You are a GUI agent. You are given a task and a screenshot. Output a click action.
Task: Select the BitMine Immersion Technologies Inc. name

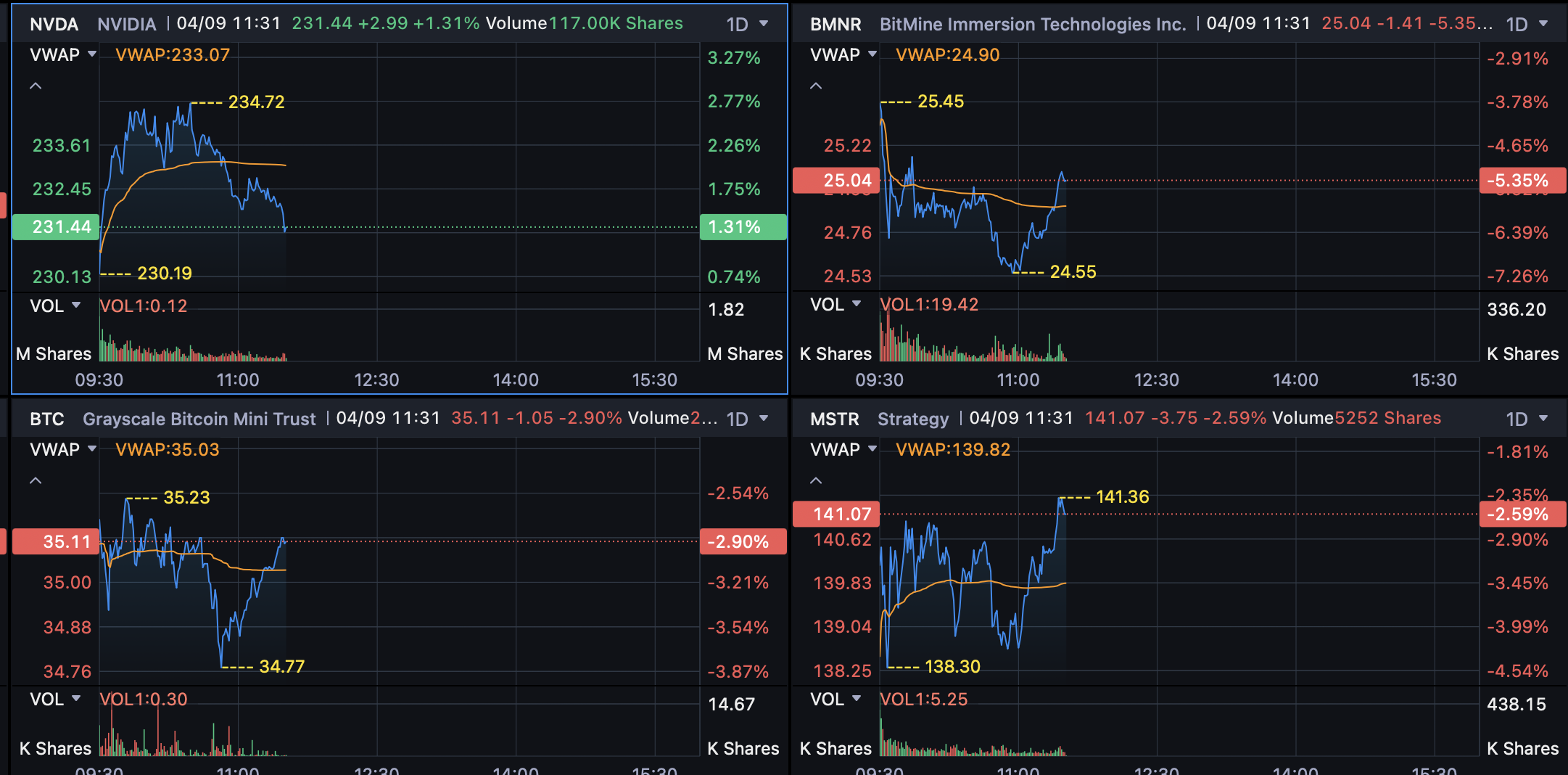click(x=1033, y=24)
